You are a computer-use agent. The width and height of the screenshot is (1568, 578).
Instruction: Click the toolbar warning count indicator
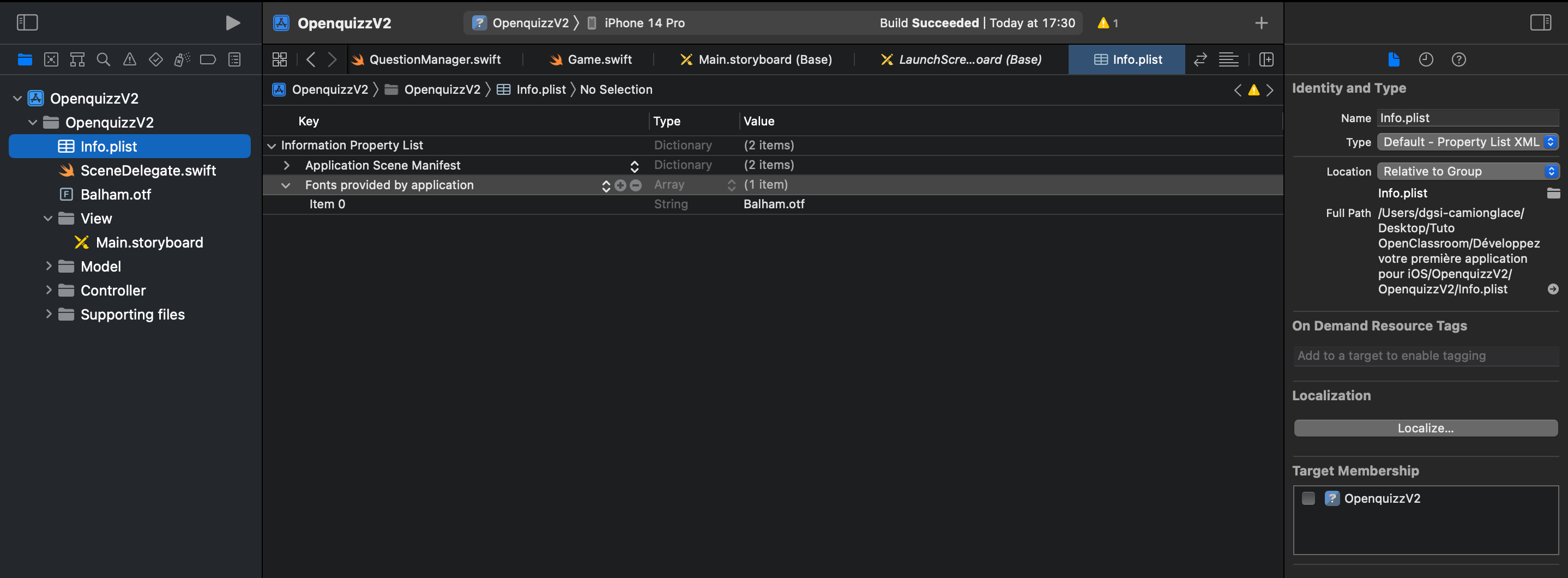[x=1108, y=23]
